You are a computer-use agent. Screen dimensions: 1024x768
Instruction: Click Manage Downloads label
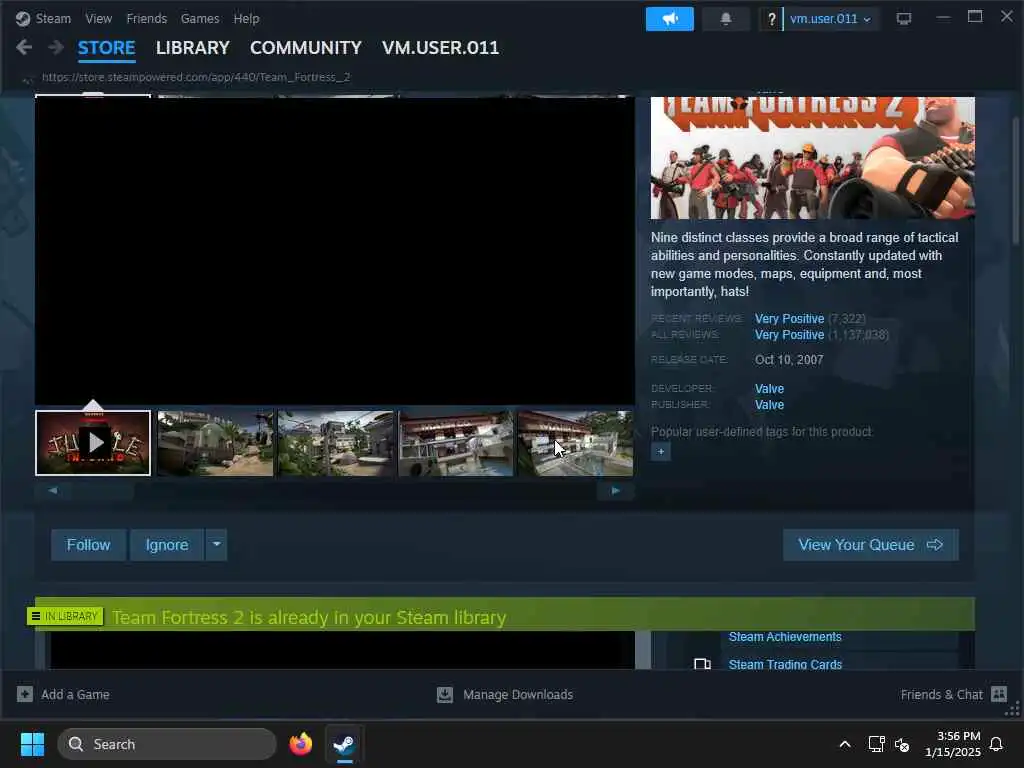click(518, 694)
